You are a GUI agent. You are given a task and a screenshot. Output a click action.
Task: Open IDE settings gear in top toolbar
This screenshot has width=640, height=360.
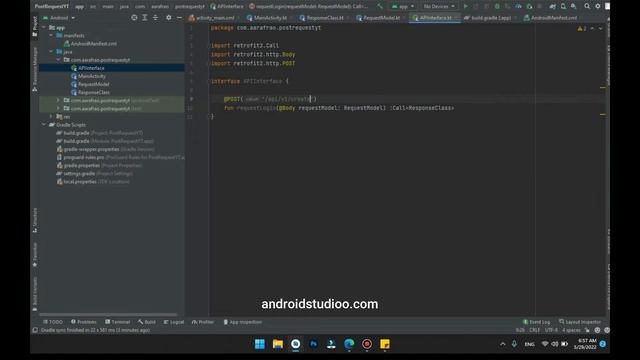pos(598,7)
